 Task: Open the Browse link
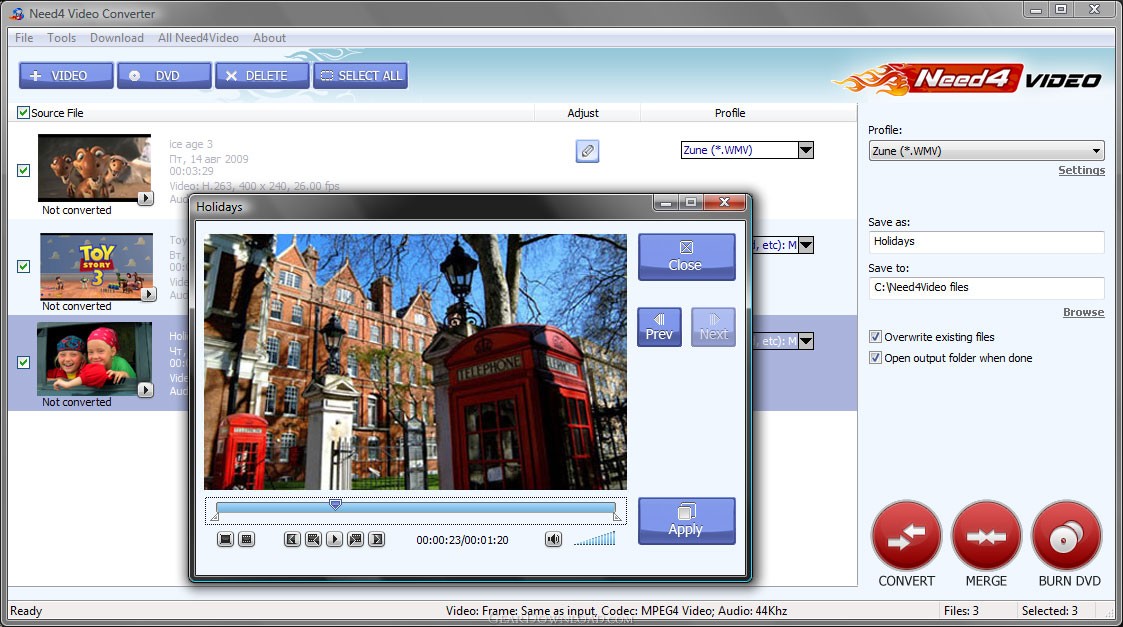point(1084,312)
